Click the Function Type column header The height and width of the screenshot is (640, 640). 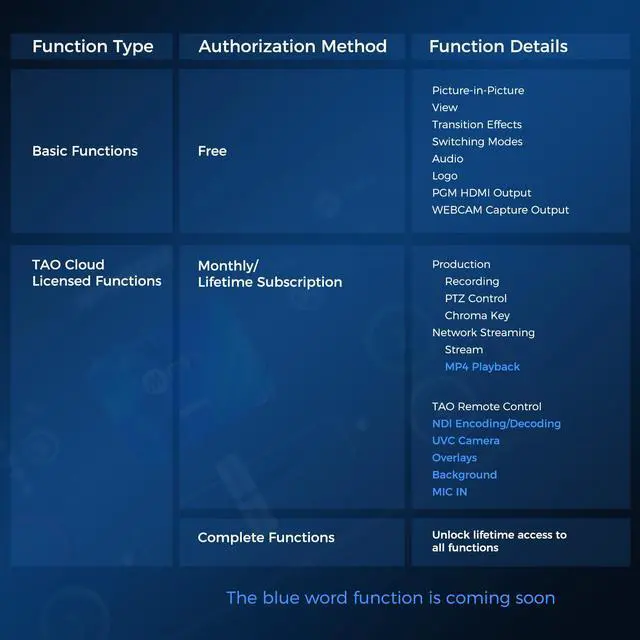click(93, 46)
